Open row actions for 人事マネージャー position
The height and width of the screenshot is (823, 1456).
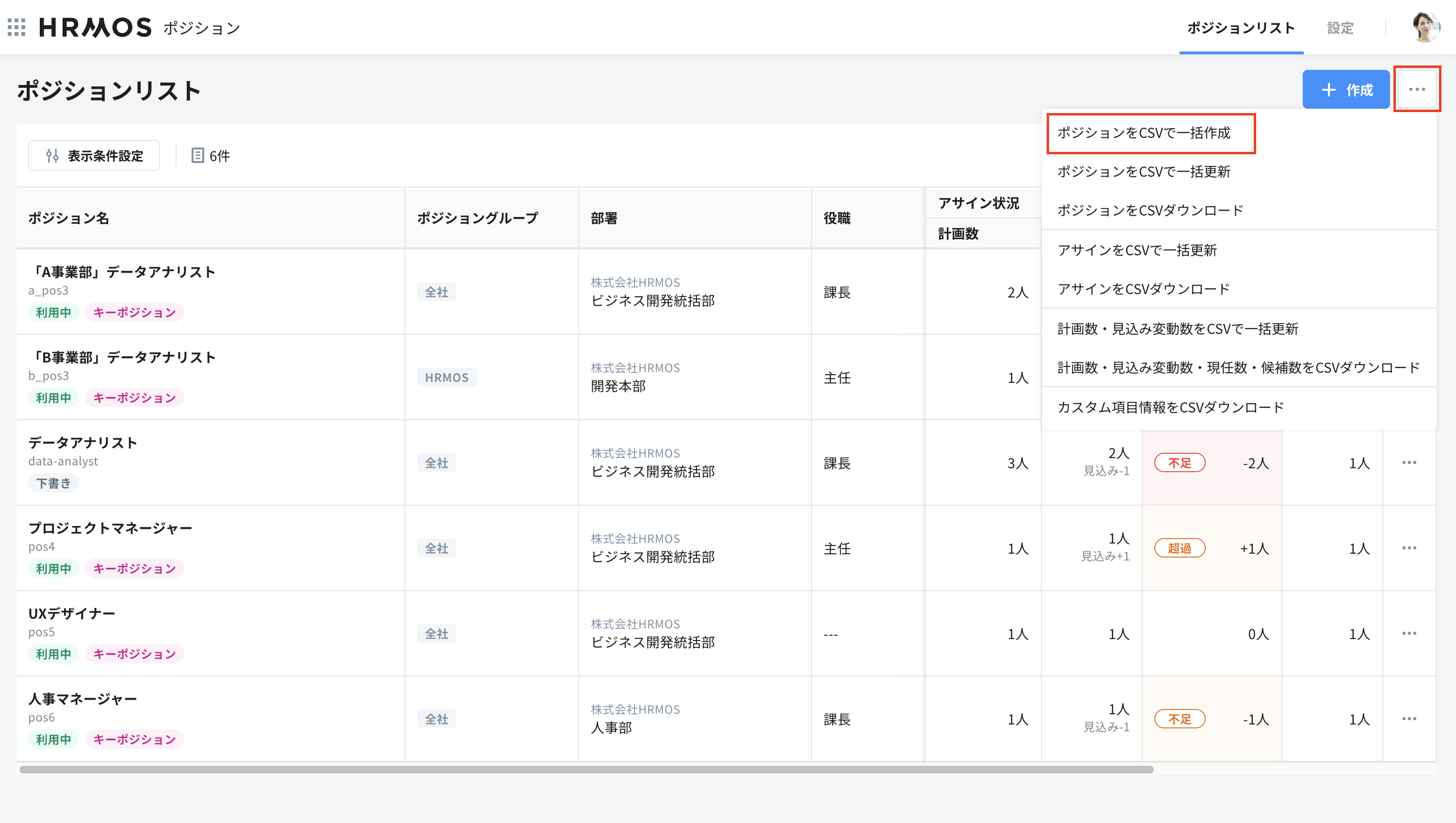(x=1409, y=719)
